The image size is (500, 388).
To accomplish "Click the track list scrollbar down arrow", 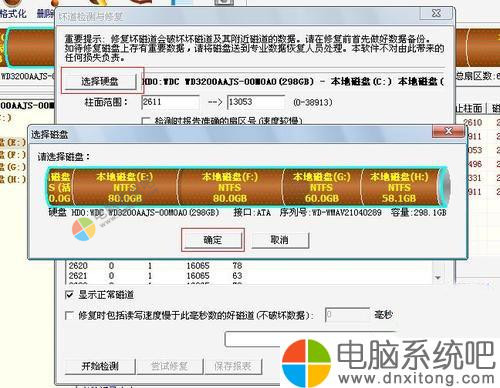I will pyautogui.click(x=438, y=277).
